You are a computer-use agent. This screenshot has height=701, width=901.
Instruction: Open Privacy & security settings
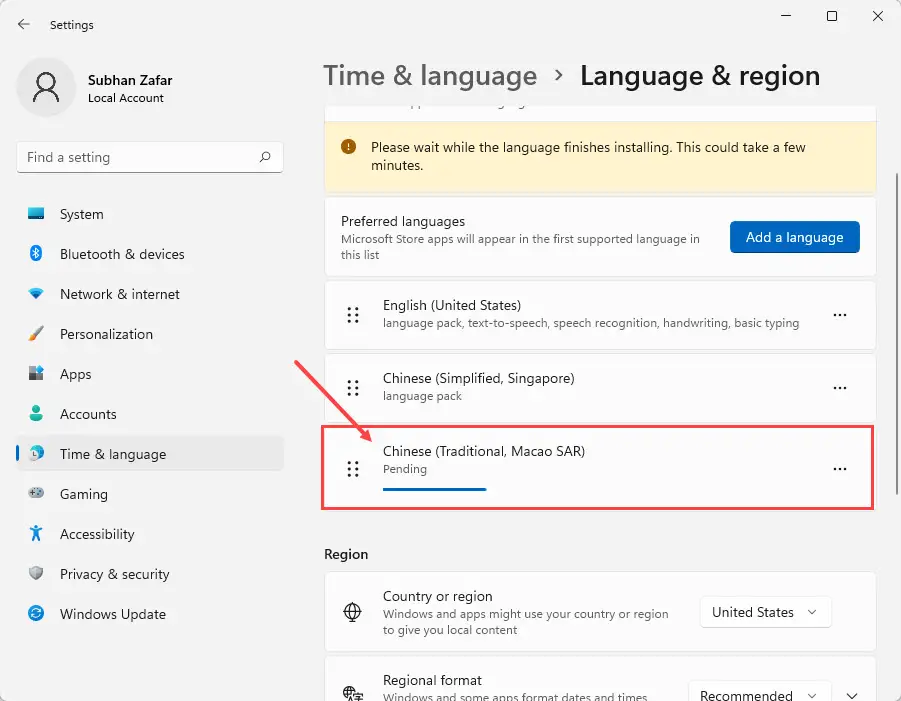click(150, 573)
